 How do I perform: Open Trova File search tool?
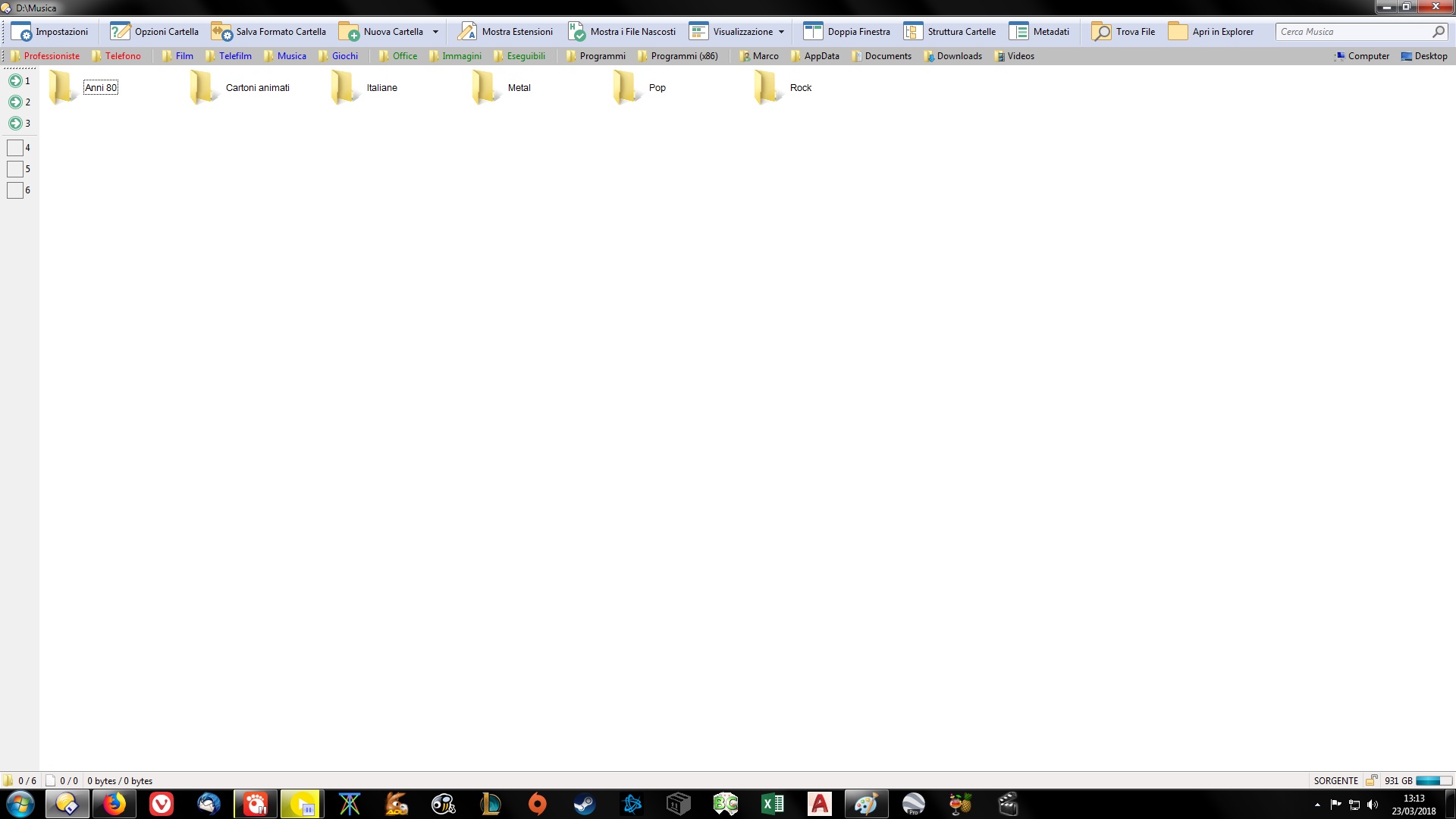pyautogui.click(x=1124, y=32)
